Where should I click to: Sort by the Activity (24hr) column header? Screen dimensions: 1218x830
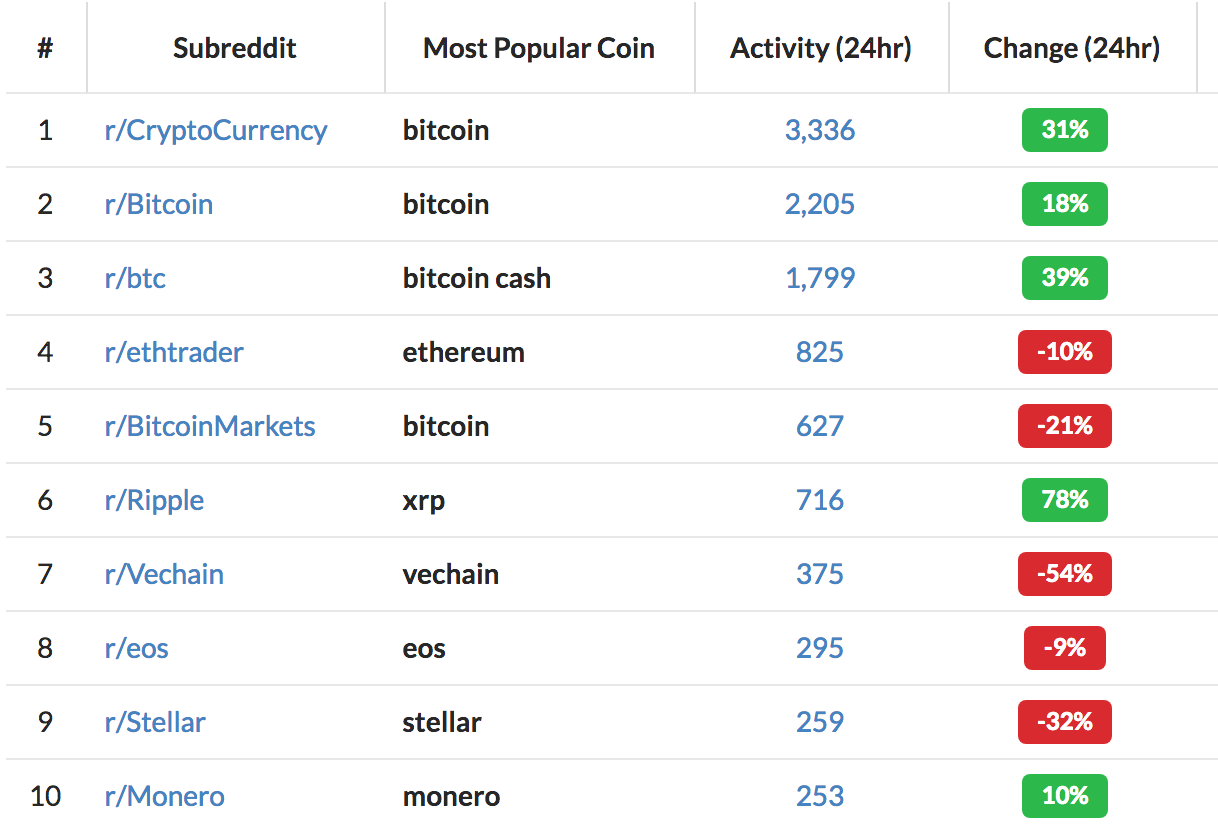(x=821, y=48)
